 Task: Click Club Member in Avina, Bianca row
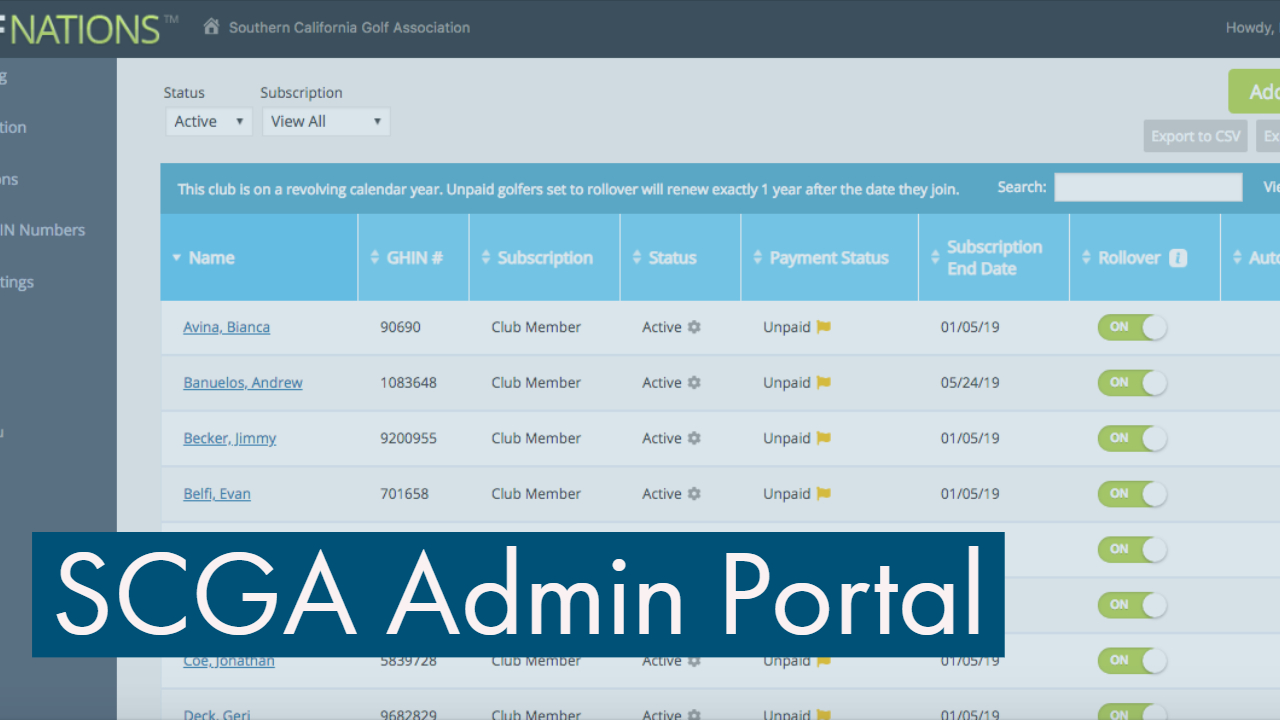[536, 327]
